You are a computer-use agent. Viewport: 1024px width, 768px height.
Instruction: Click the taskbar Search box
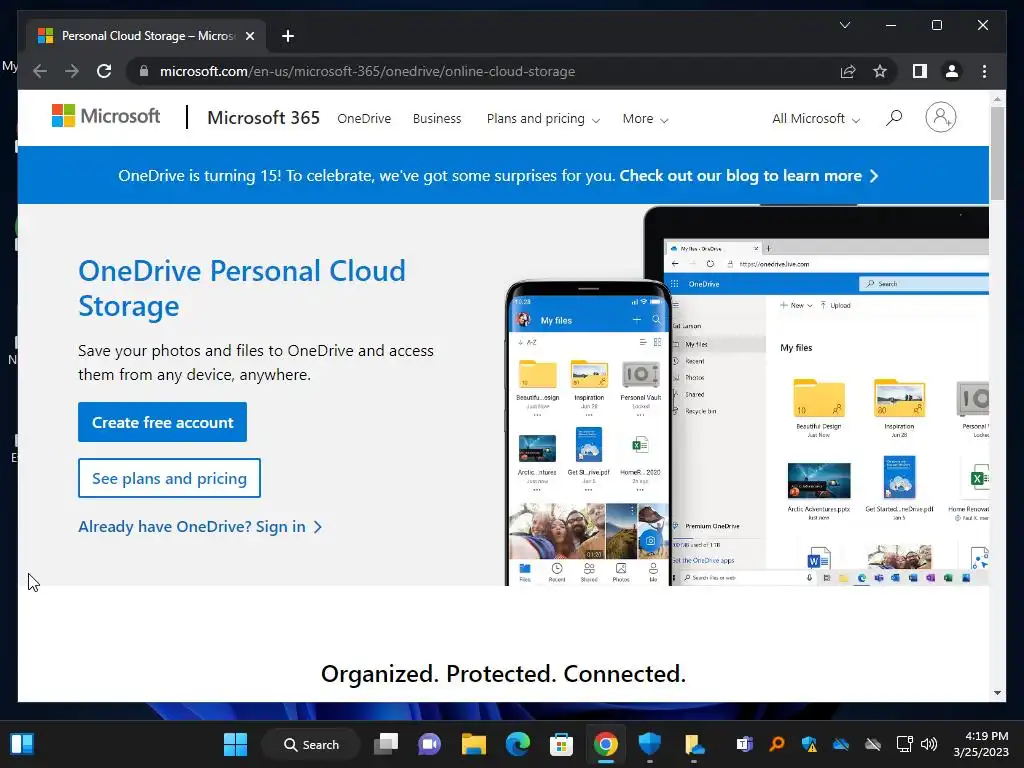pos(311,744)
